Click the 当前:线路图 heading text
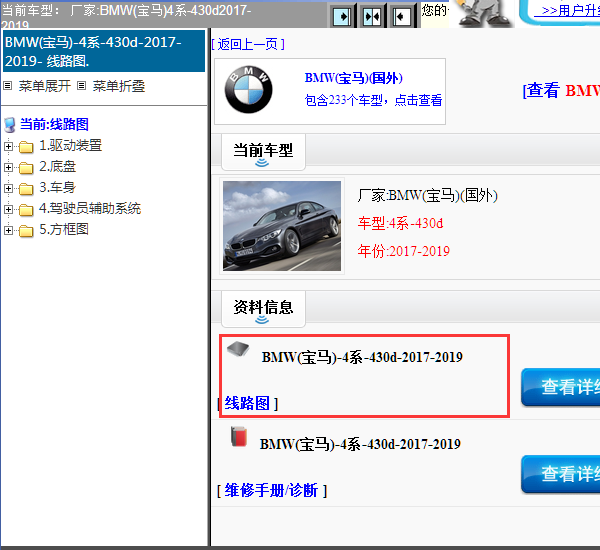 tap(54, 124)
